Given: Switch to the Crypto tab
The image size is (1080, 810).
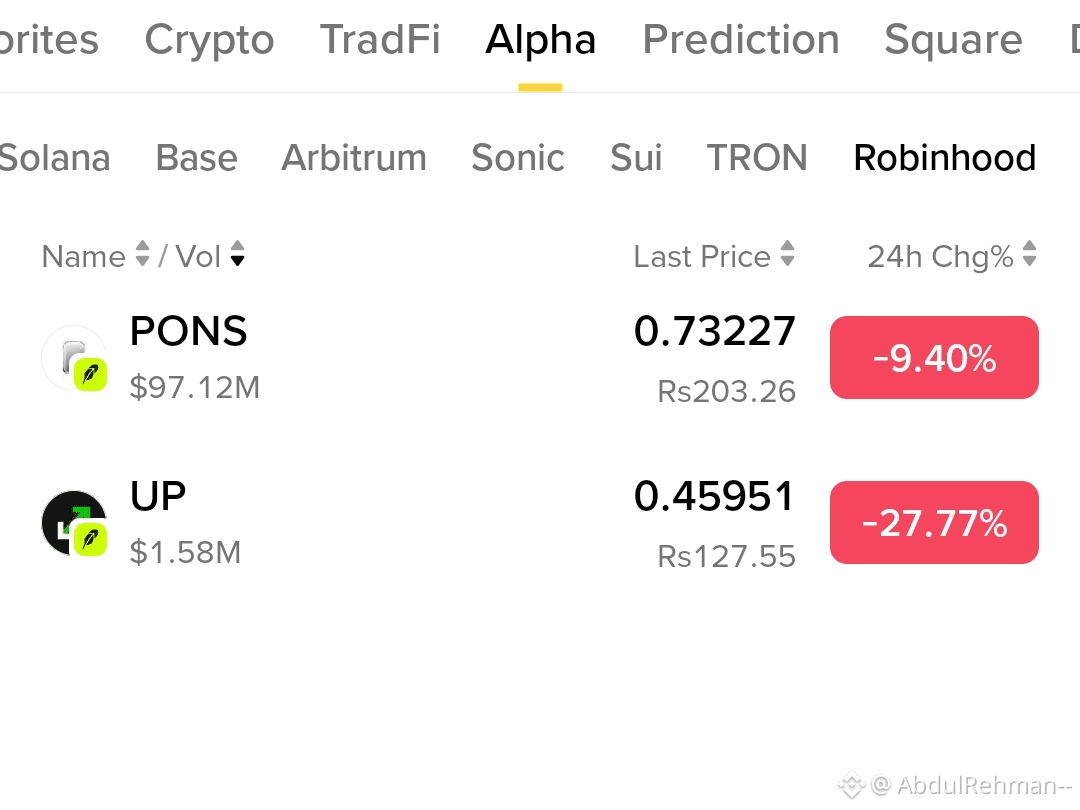Looking at the screenshot, I should (209, 40).
